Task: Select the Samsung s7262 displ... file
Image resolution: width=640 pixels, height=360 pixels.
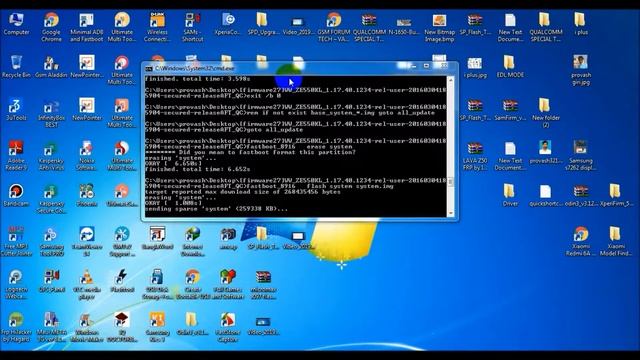Action: pos(580,156)
